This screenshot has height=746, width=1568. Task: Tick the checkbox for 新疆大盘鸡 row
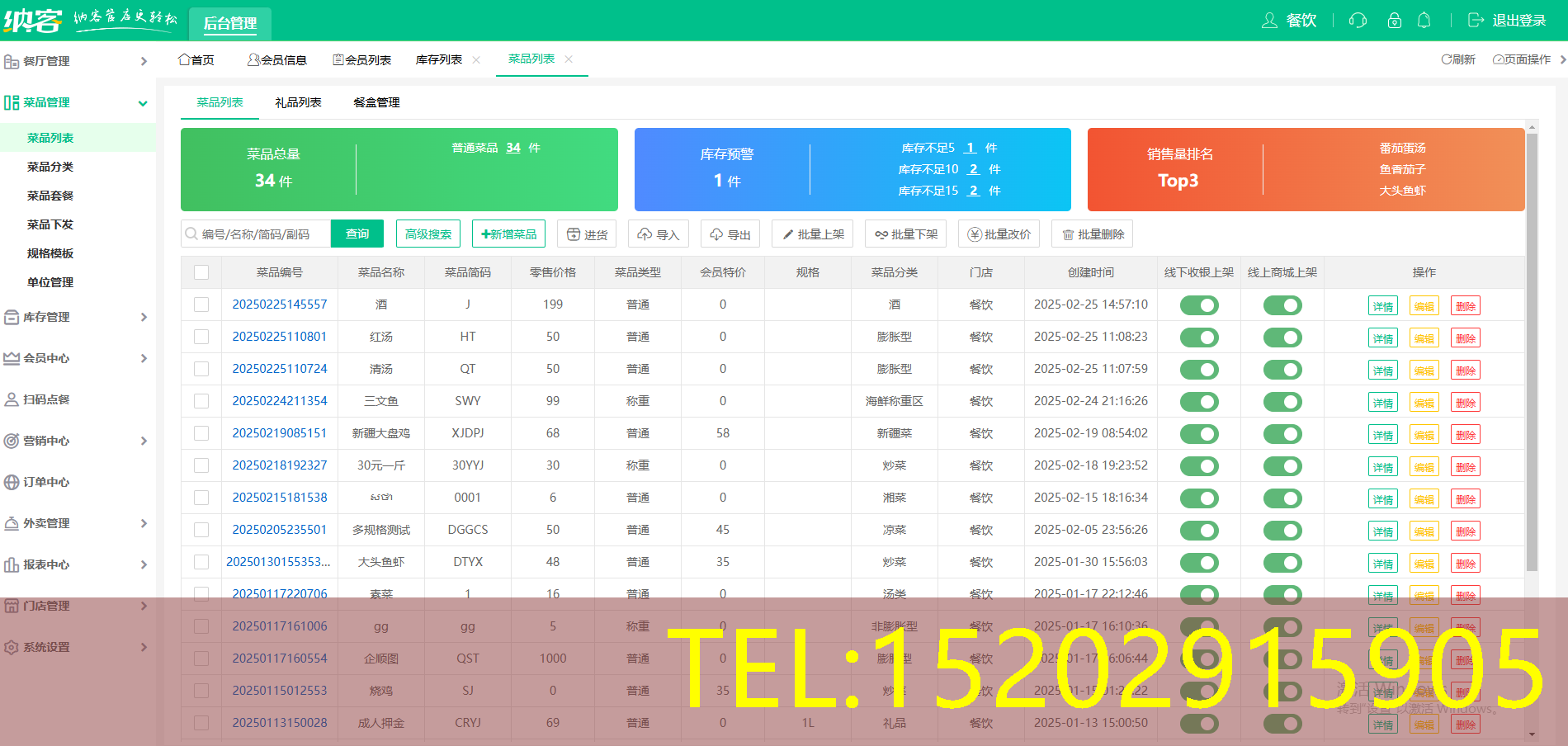click(201, 433)
